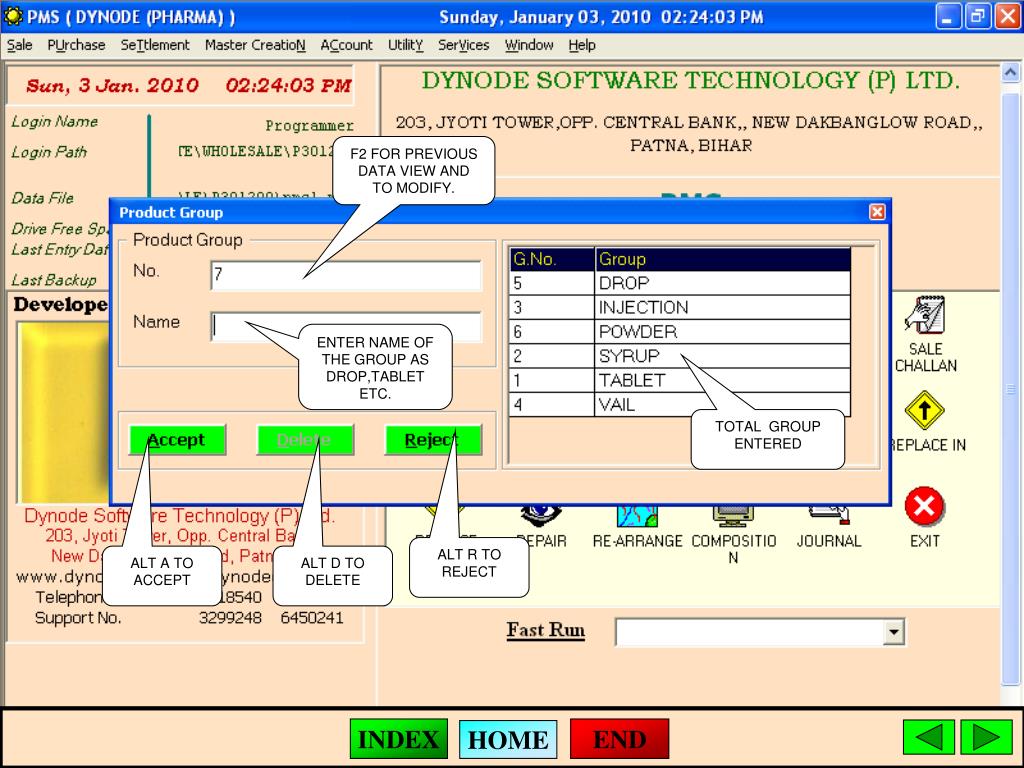This screenshot has height=768, width=1024.
Task: Open the Services menu
Action: (464, 45)
